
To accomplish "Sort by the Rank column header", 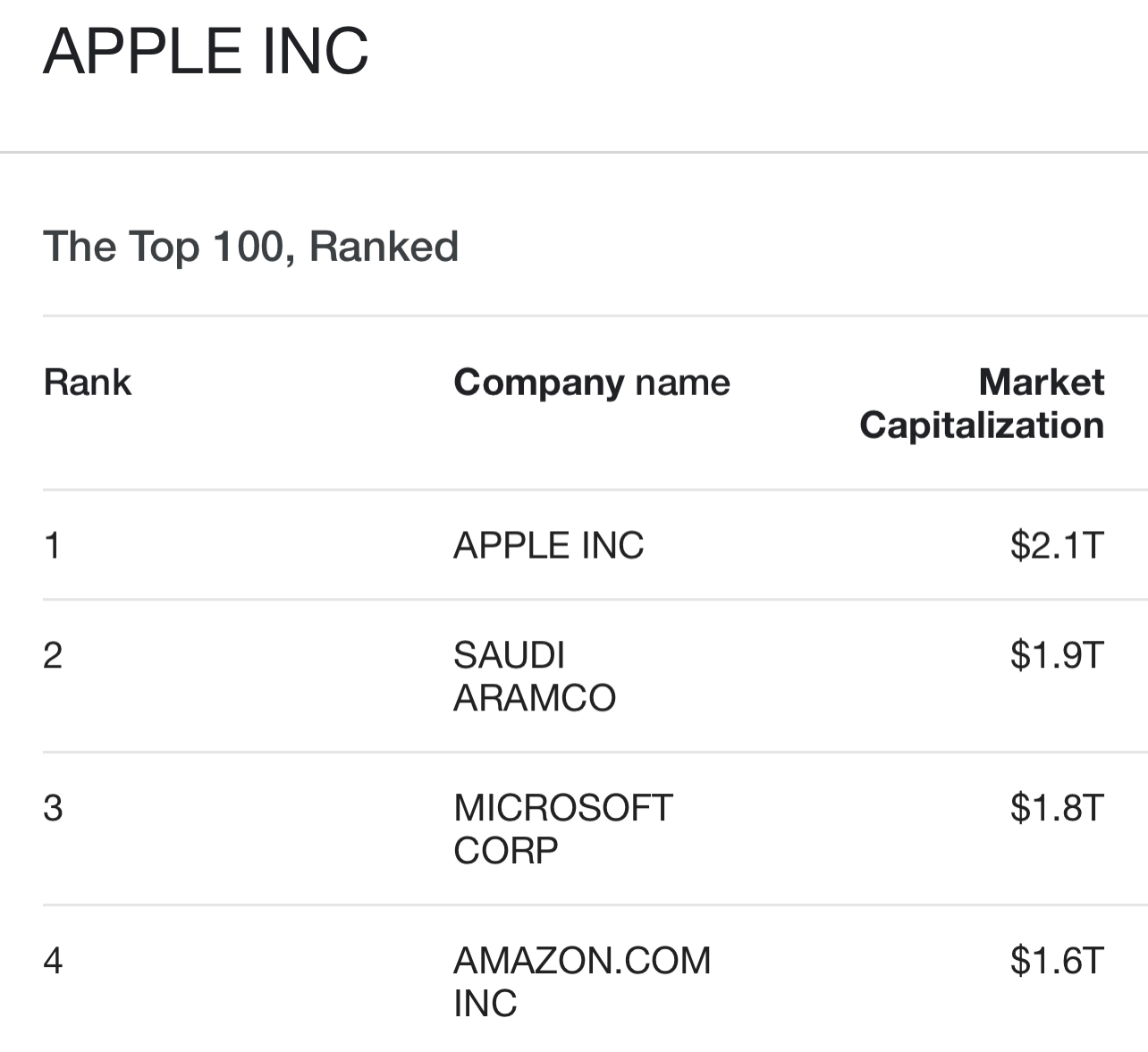I will tap(87, 383).
